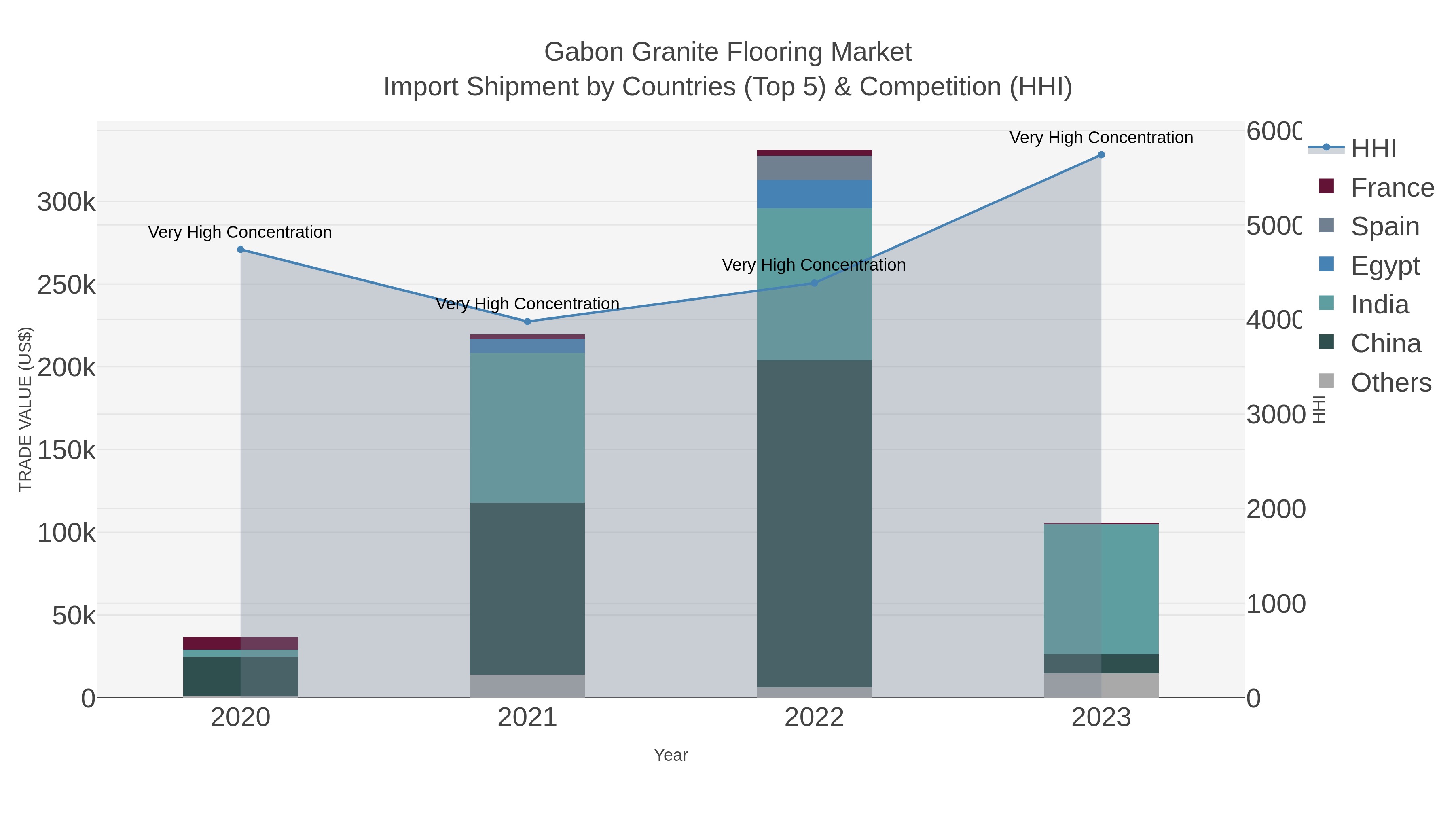1456x819 pixels.
Task: Click the Year axis title
Action: pos(671,755)
